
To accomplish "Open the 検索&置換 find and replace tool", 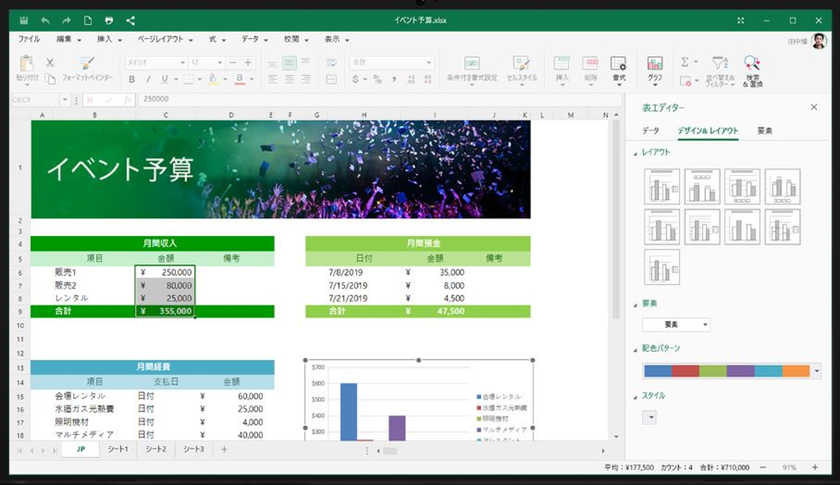I will pos(752,68).
